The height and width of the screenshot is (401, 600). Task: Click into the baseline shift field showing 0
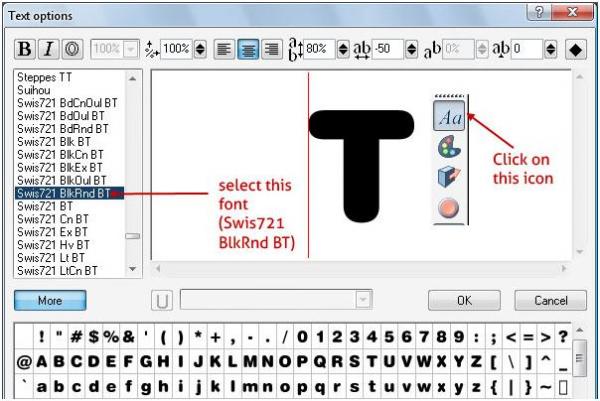click(527, 49)
